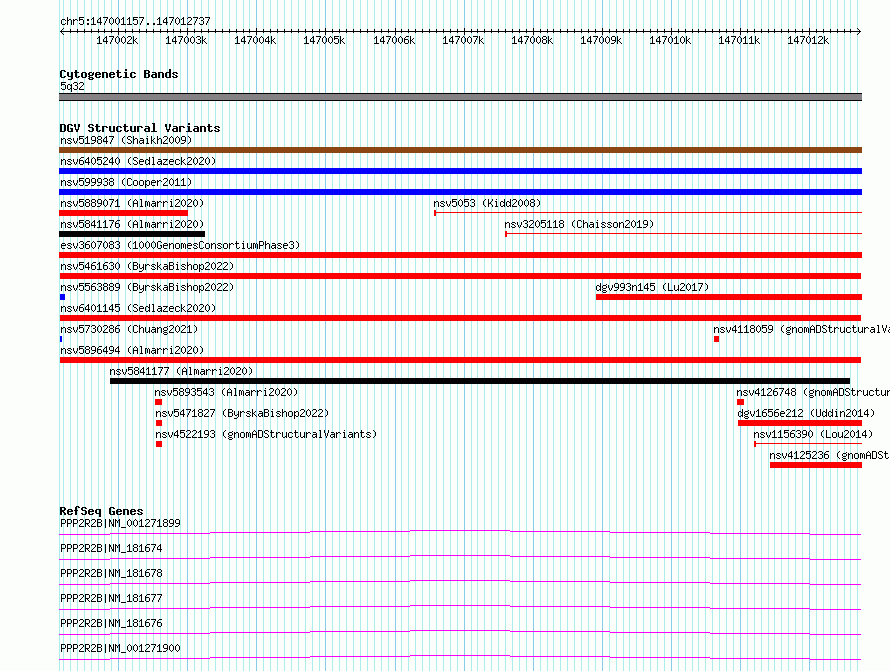Screen dimensions: 890x671
Task: Click the 147009k ruler tick label
Action: pos(601,40)
